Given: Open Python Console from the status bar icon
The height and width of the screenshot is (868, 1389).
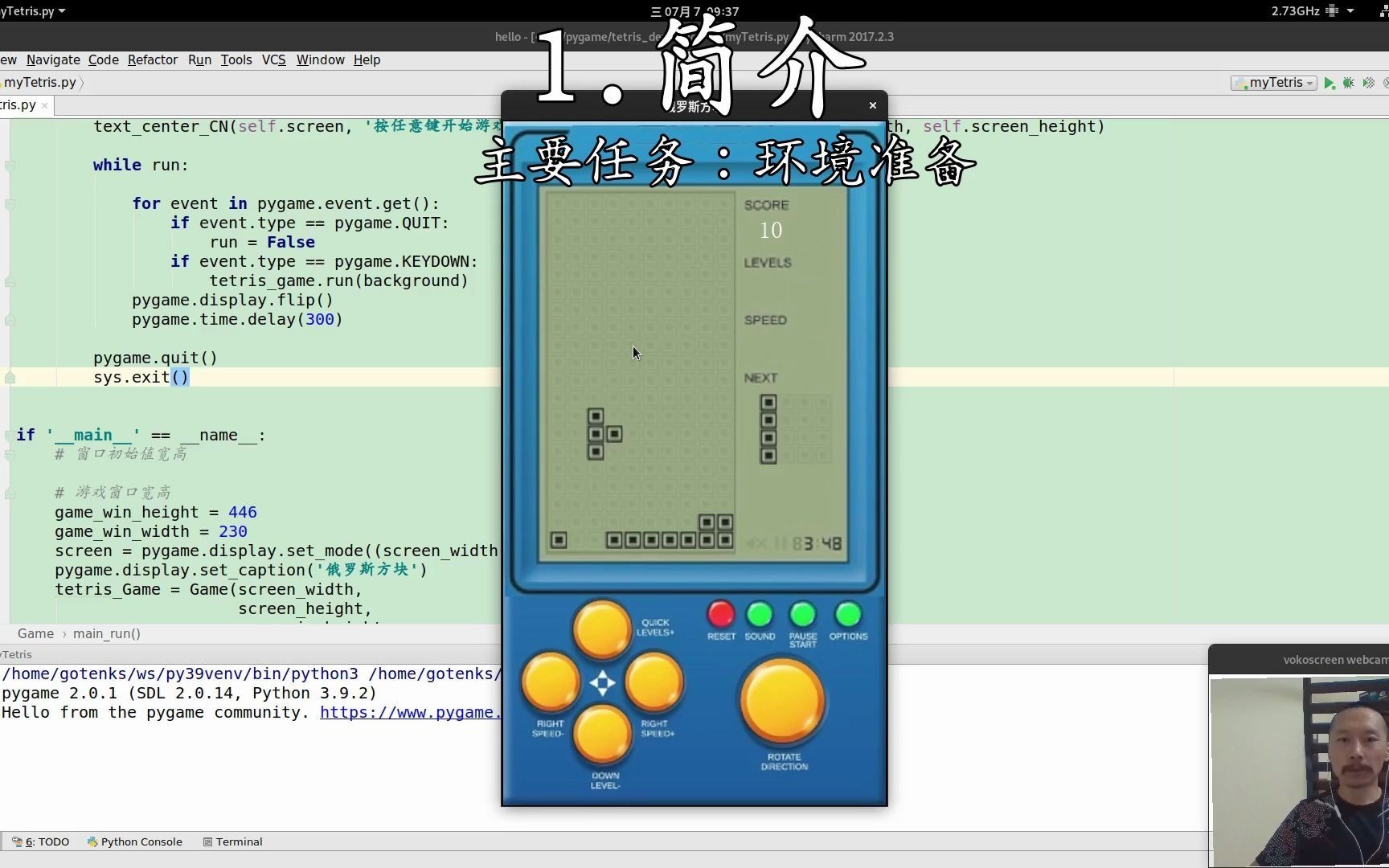Looking at the screenshot, I should pyautogui.click(x=135, y=841).
